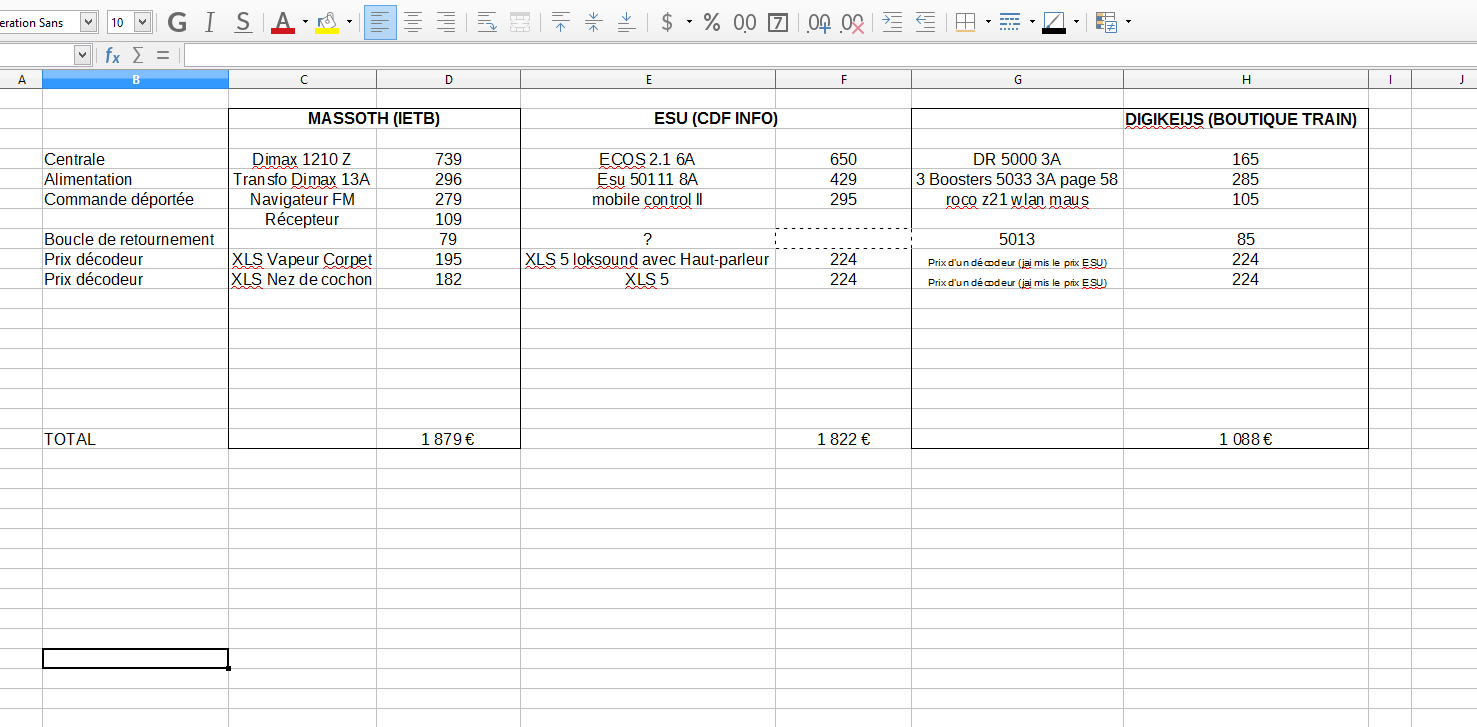
Task: Expand borders dropdown arrow
Action: pos(988,22)
